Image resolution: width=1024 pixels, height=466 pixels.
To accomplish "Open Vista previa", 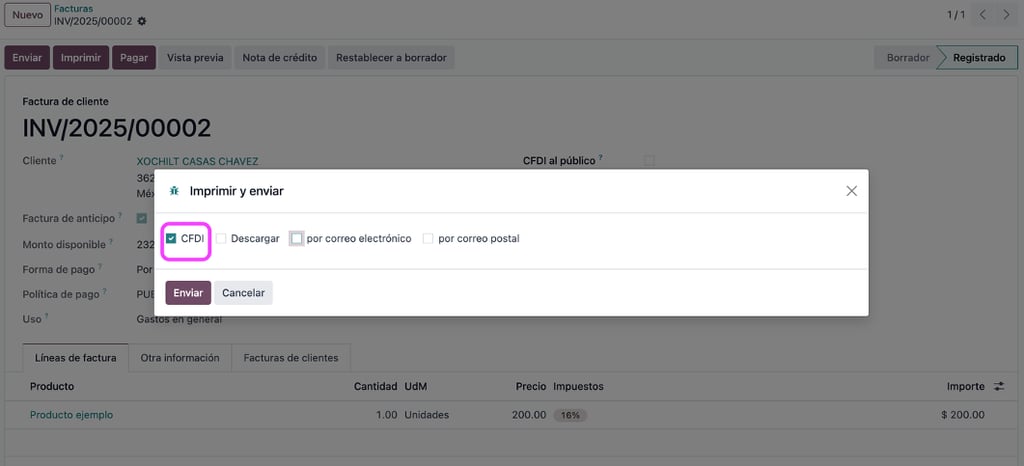I will (195, 57).
